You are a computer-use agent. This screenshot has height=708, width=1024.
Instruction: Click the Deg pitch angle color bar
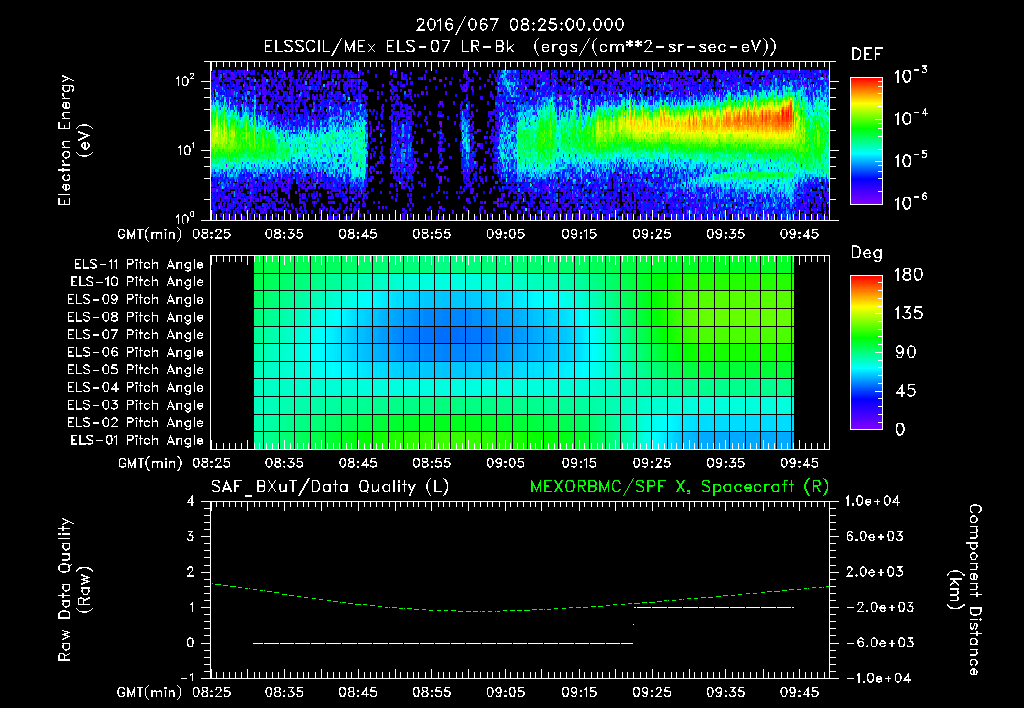coord(866,352)
